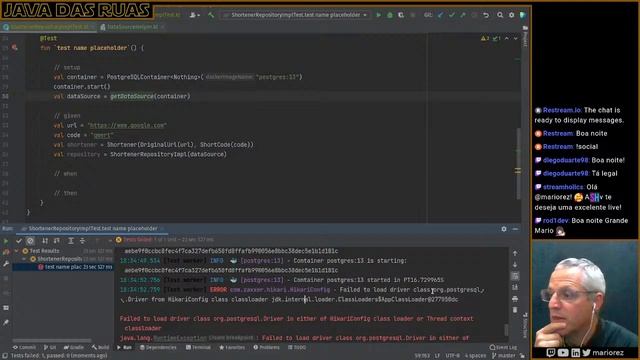Click 4 spaces indent setting in status bar

click(x=476, y=356)
